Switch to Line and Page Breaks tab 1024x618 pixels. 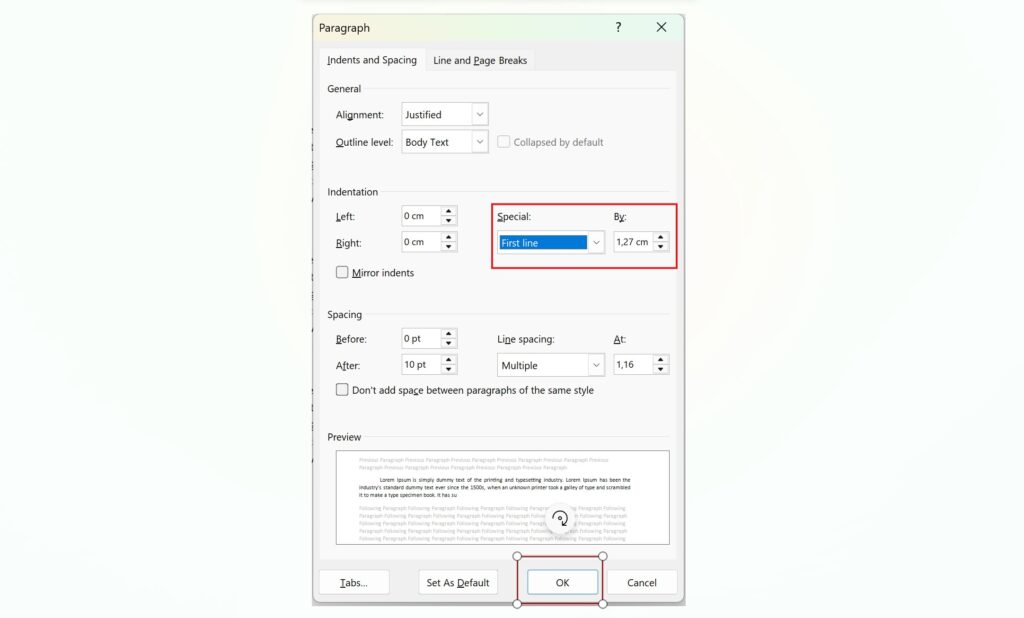(x=480, y=60)
